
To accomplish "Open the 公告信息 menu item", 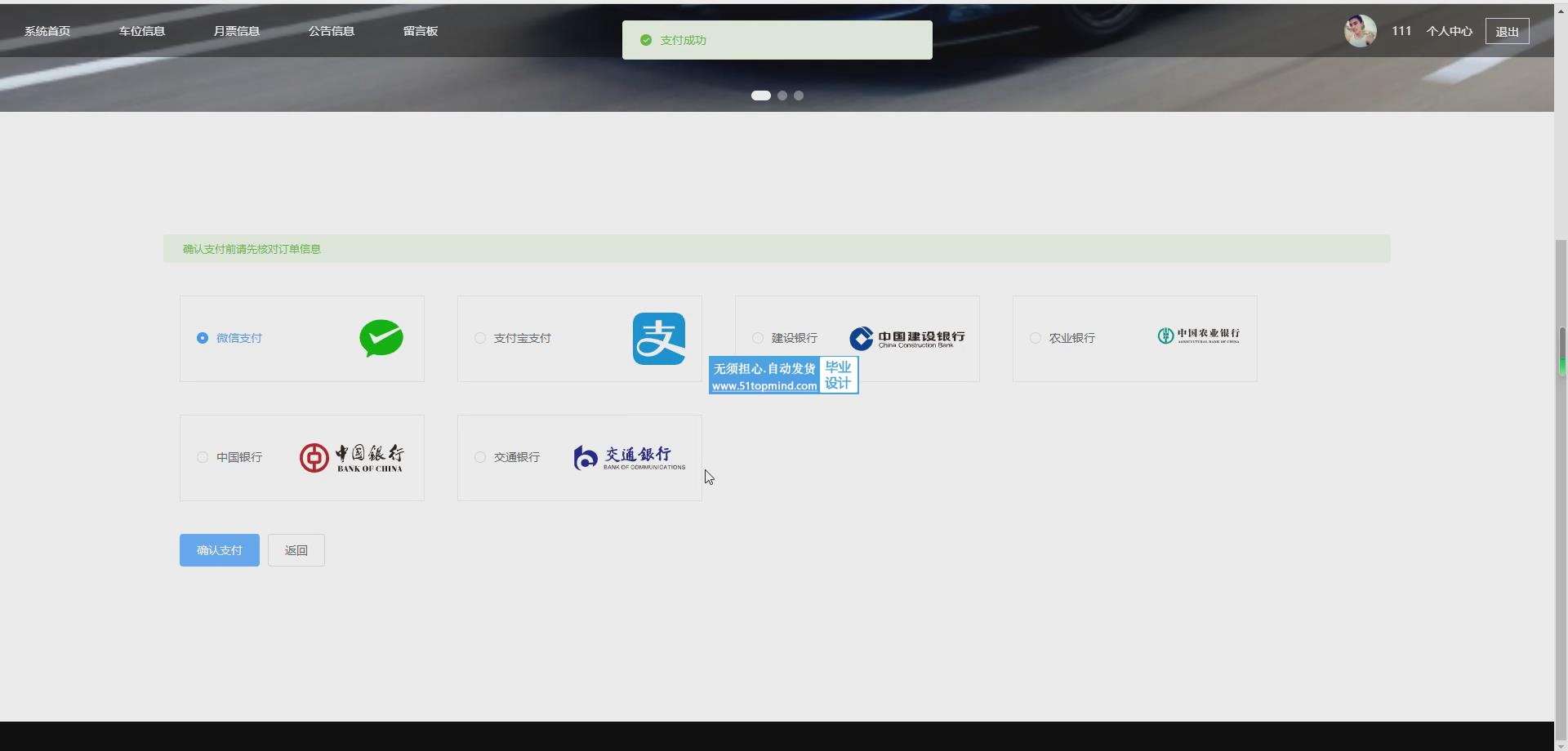I will [332, 31].
